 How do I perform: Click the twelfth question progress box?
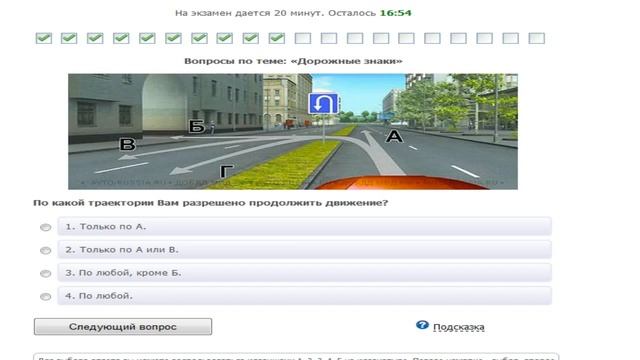329,38
